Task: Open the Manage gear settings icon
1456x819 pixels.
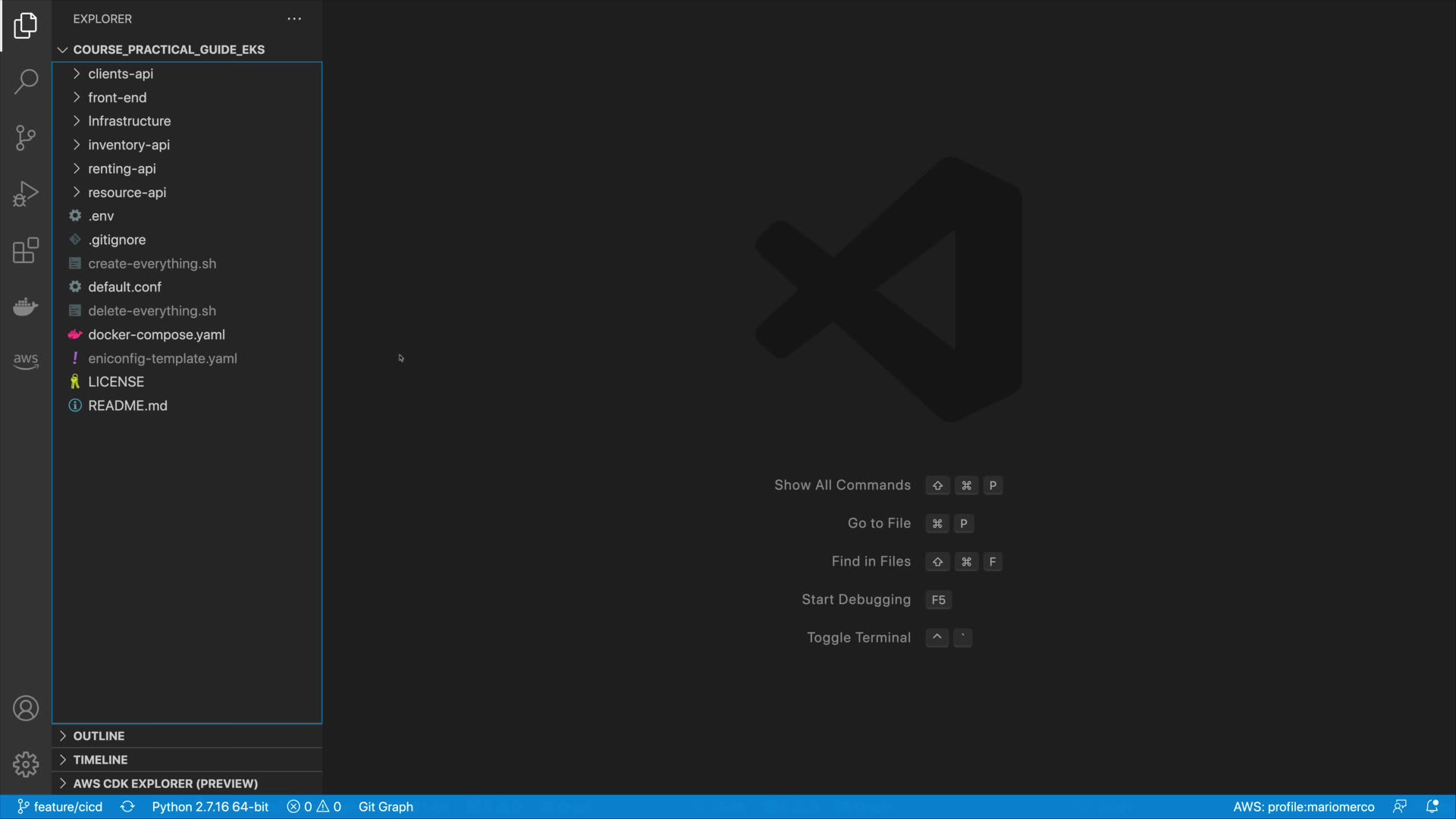Action: [x=26, y=764]
